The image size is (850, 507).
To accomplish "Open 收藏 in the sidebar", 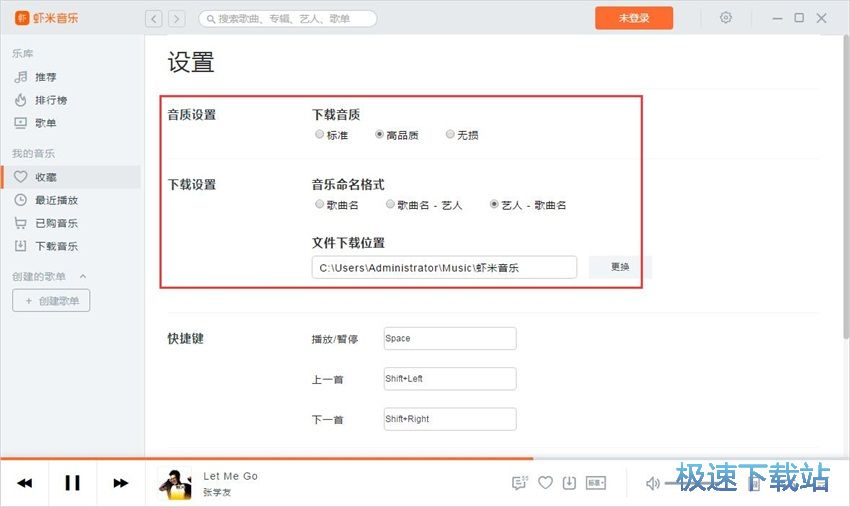I will tap(70, 177).
